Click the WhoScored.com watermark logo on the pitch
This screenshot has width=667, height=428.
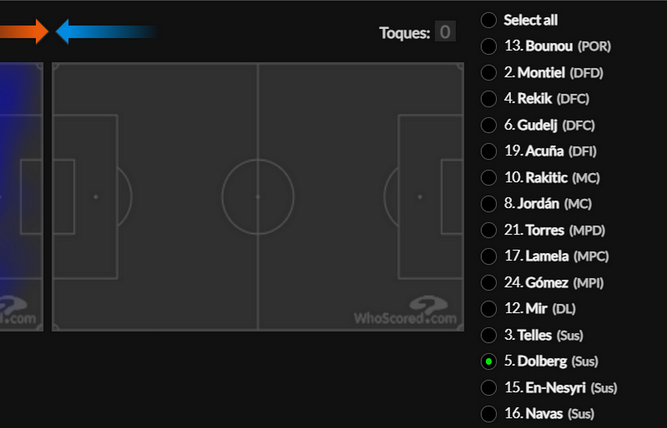click(x=405, y=311)
